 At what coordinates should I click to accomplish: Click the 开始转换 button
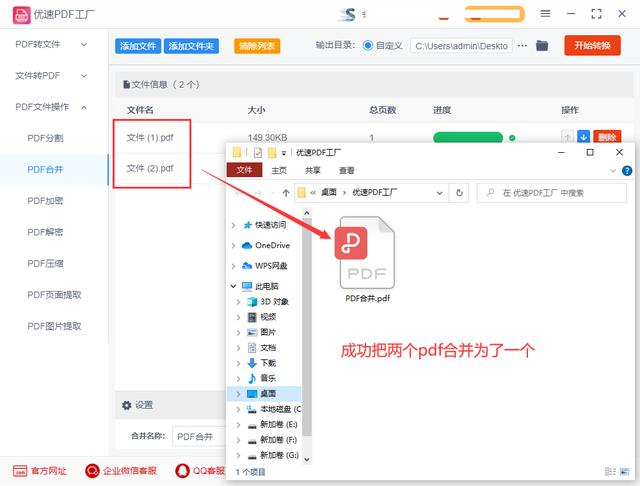[x=592, y=45]
